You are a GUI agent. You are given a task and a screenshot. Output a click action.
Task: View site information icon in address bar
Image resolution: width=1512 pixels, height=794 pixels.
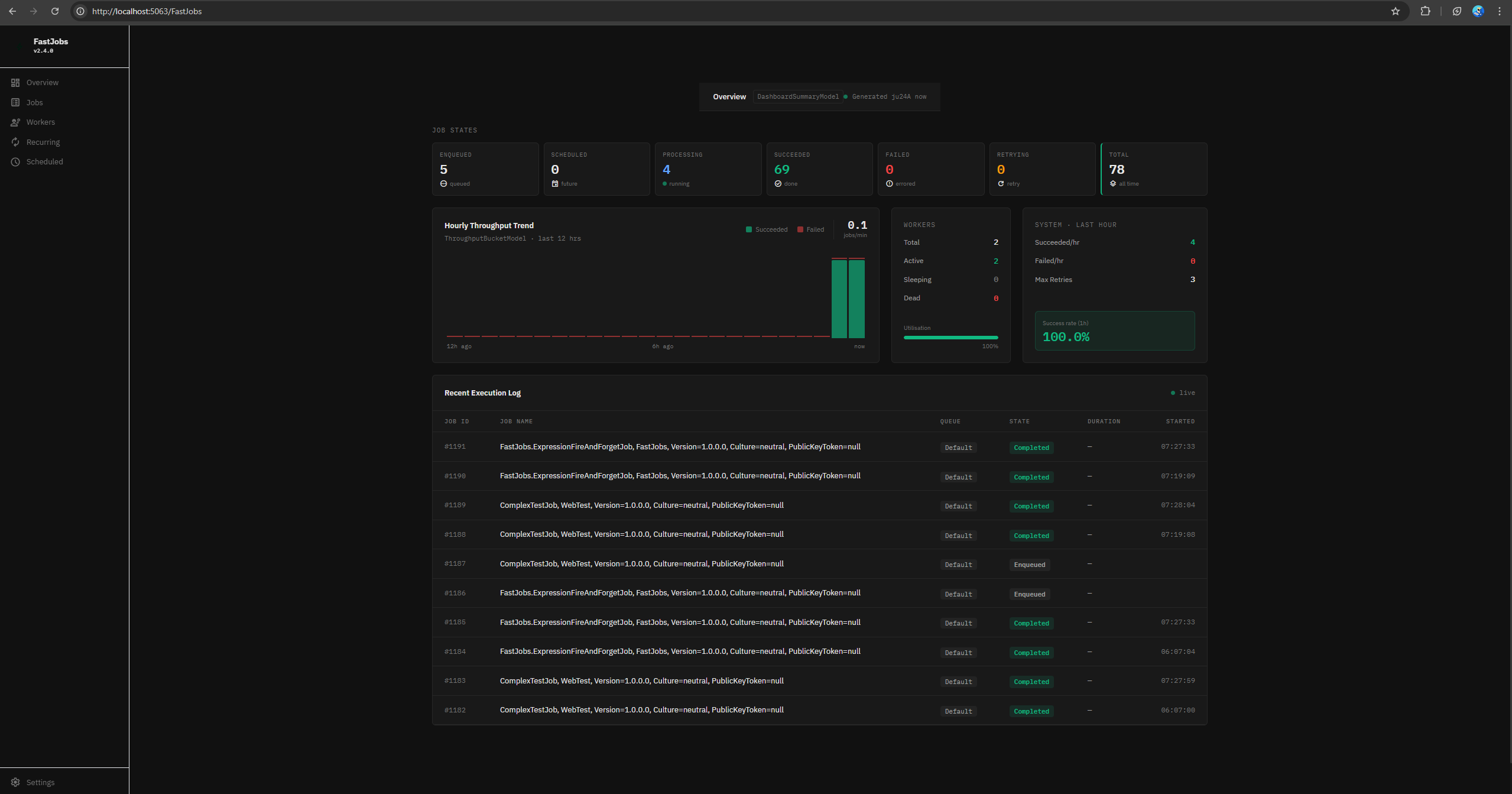(x=80, y=11)
